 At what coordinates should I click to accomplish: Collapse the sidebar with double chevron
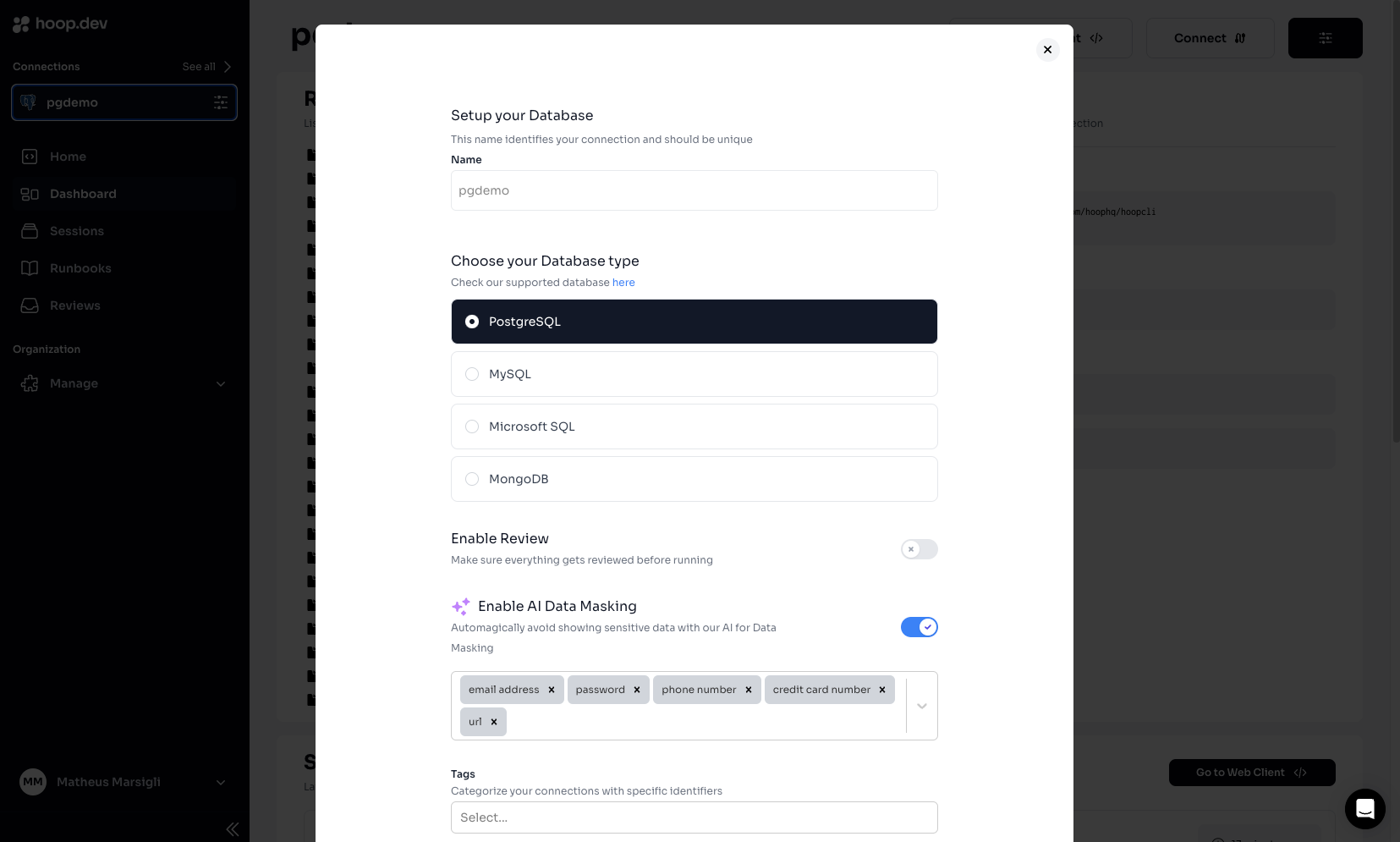(x=232, y=829)
